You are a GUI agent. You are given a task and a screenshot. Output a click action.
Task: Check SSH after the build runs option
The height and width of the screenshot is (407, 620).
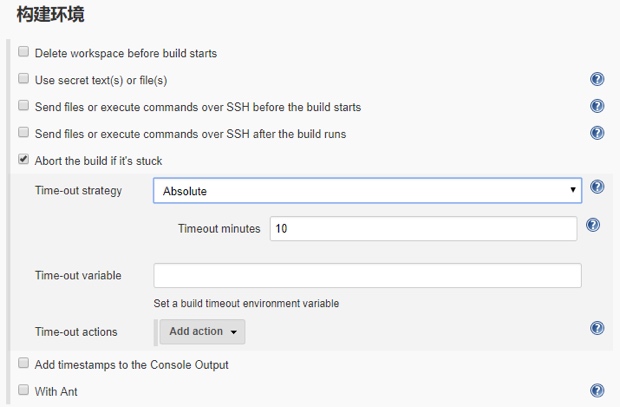click(24, 132)
